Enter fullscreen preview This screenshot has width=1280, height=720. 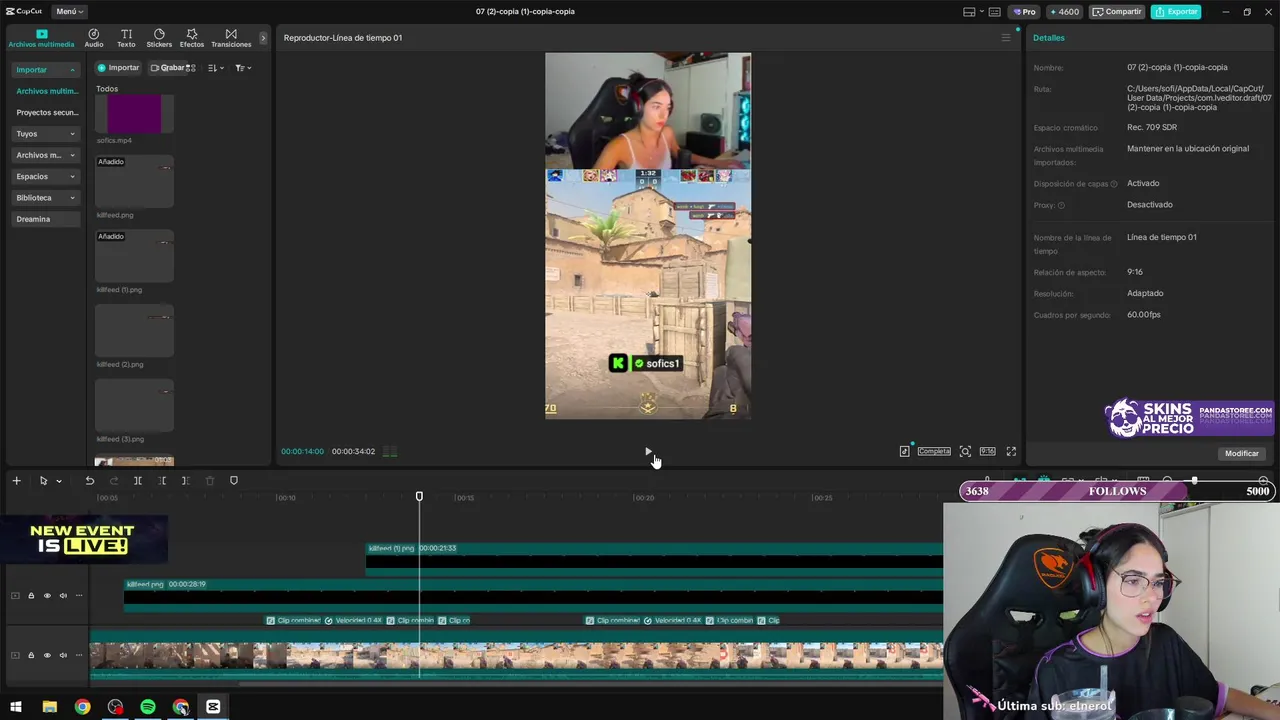click(x=1011, y=452)
